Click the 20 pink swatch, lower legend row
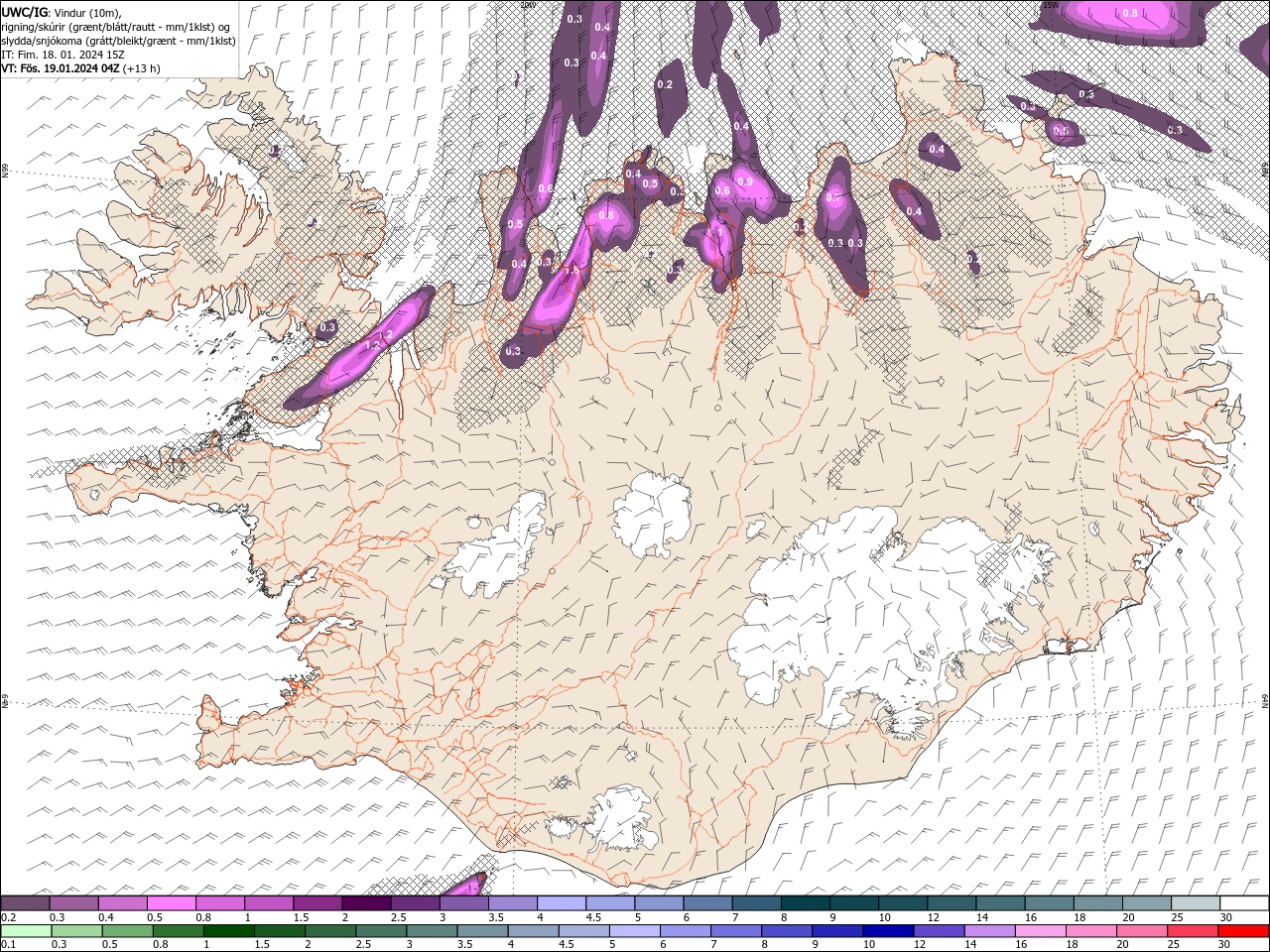This screenshot has width=1270, height=952. point(1143,931)
